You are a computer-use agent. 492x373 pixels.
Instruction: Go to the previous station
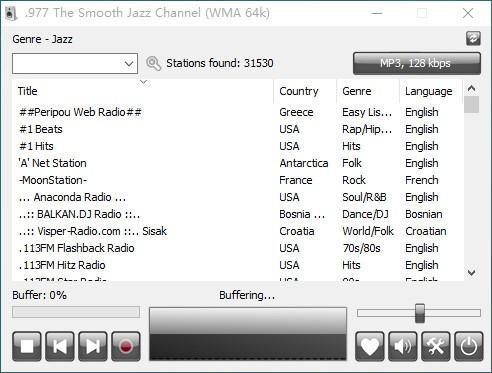(x=60, y=346)
